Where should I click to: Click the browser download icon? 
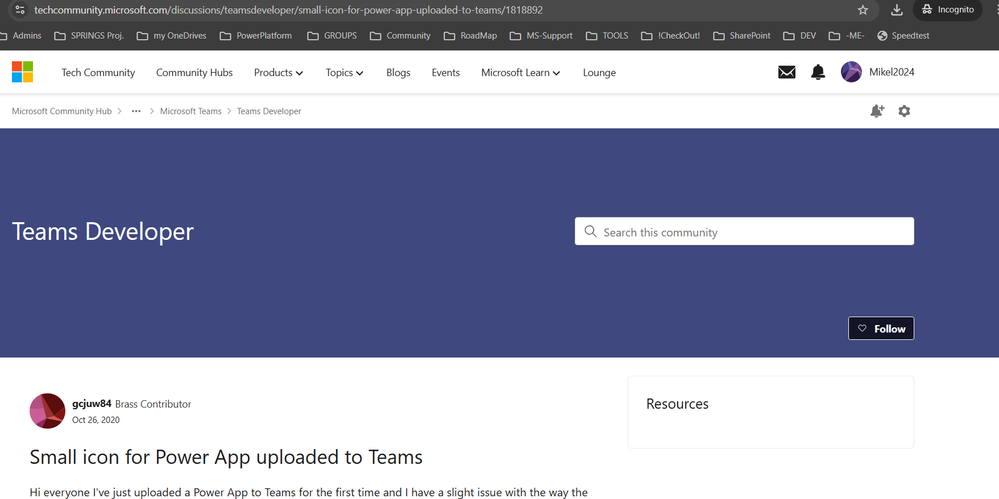click(x=896, y=10)
